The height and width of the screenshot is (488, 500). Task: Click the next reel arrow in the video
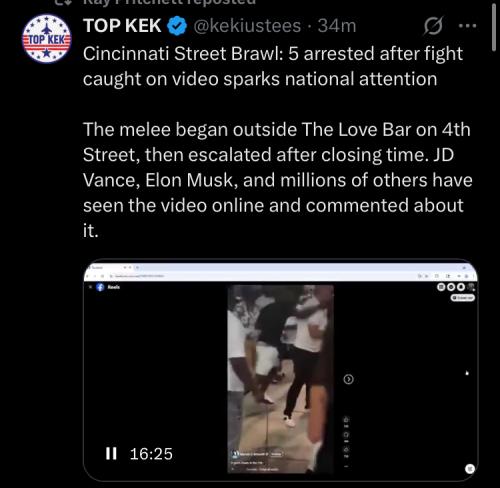(x=348, y=379)
